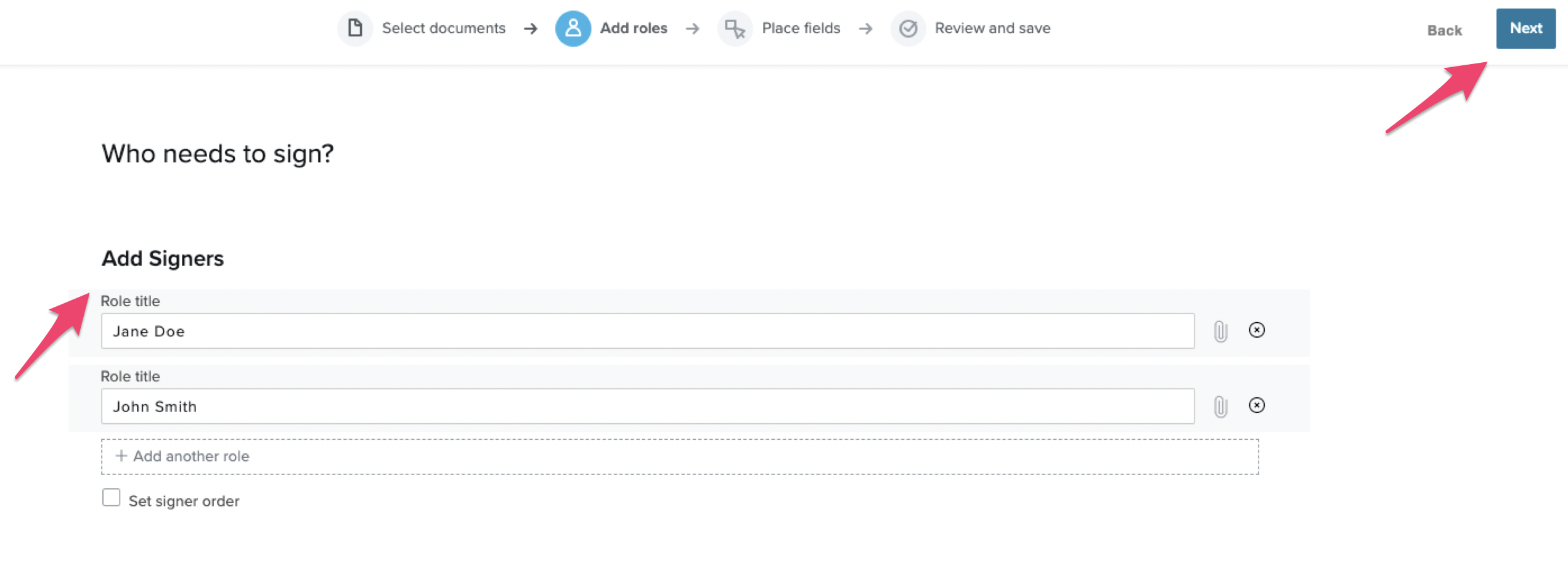This screenshot has height=584, width=1568.
Task: Open the Add roles step label
Action: click(x=633, y=28)
